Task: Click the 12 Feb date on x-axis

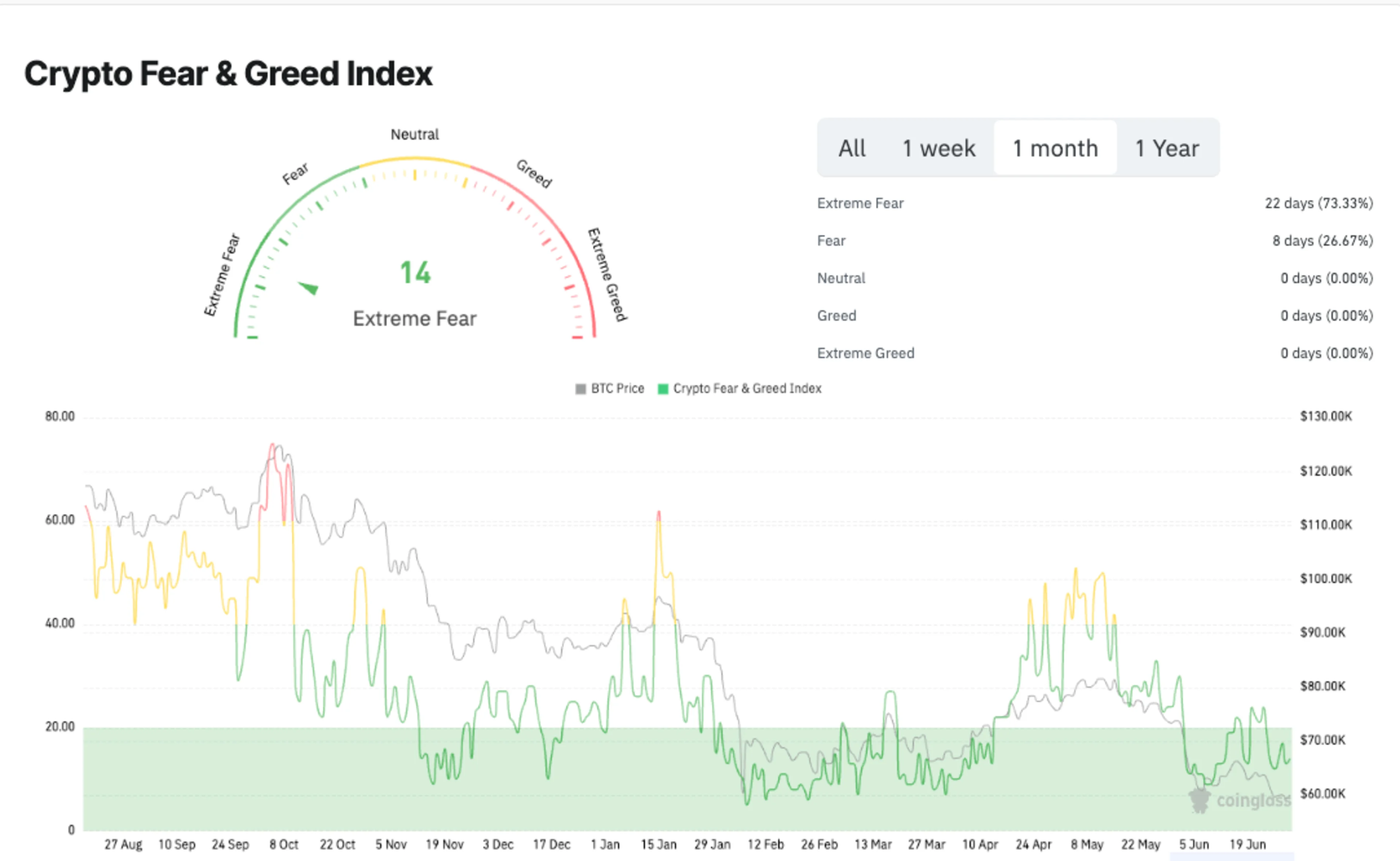Action: (x=766, y=845)
